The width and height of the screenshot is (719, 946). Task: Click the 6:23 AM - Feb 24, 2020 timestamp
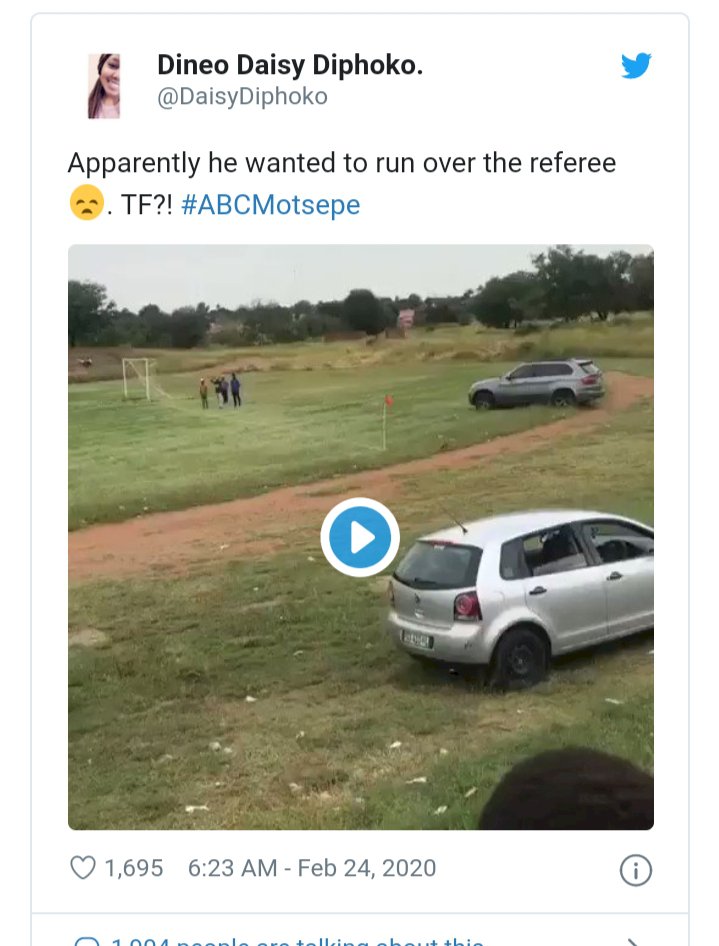pos(312,868)
